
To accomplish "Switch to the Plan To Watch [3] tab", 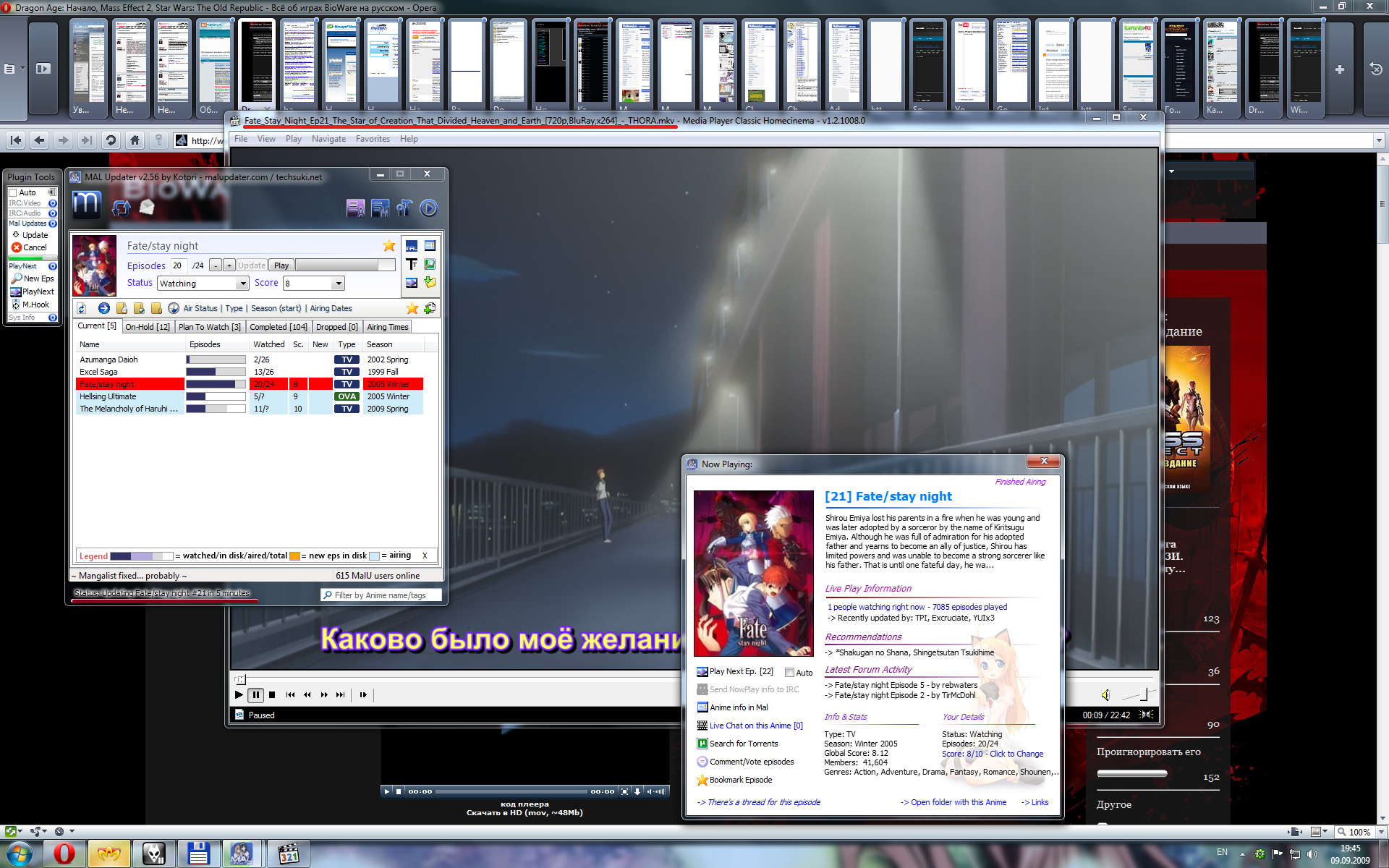I will [210, 327].
